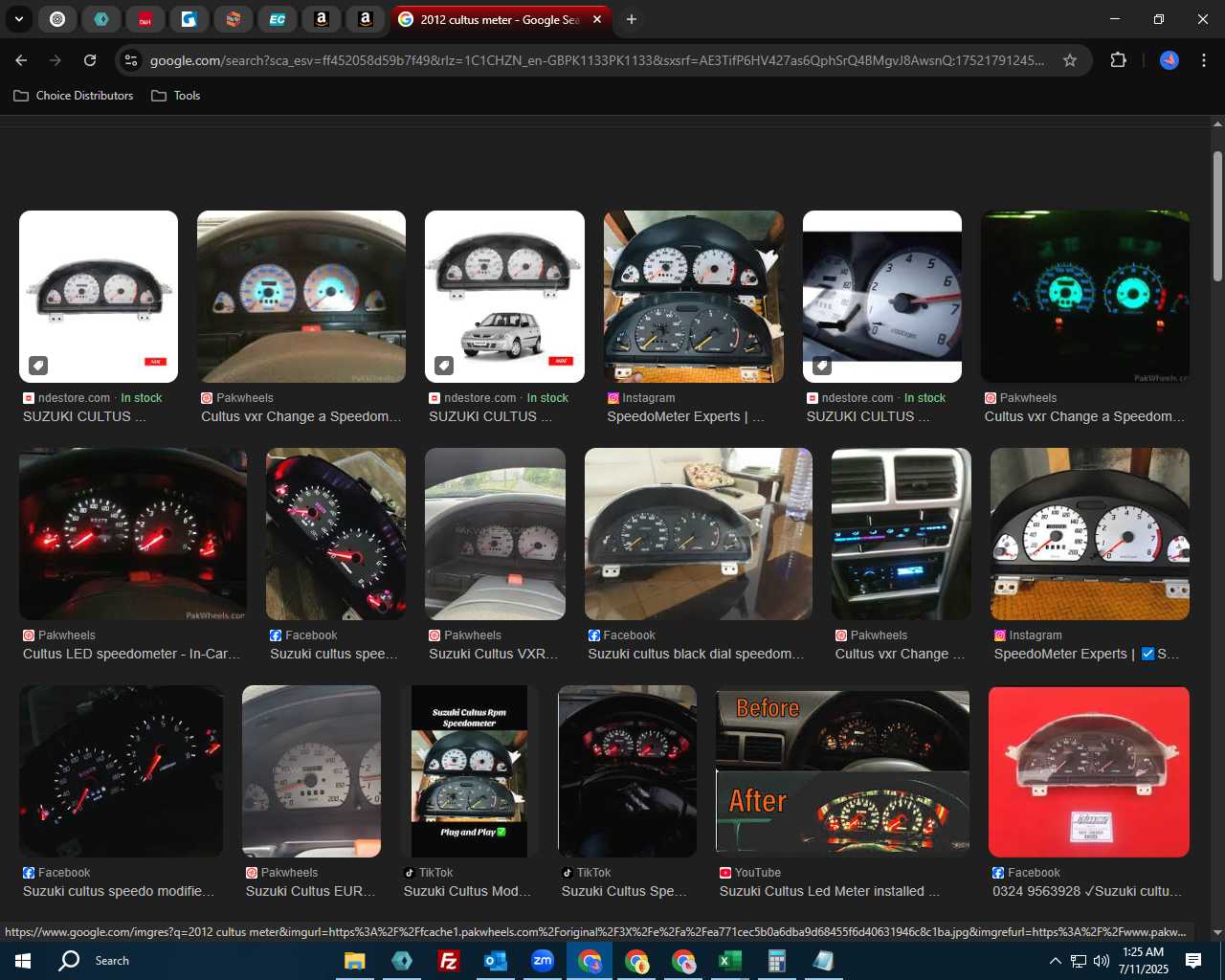Open the volume speaker tray icon
The width and height of the screenshot is (1225, 980).
pyautogui.click(x=1102, y=961)
